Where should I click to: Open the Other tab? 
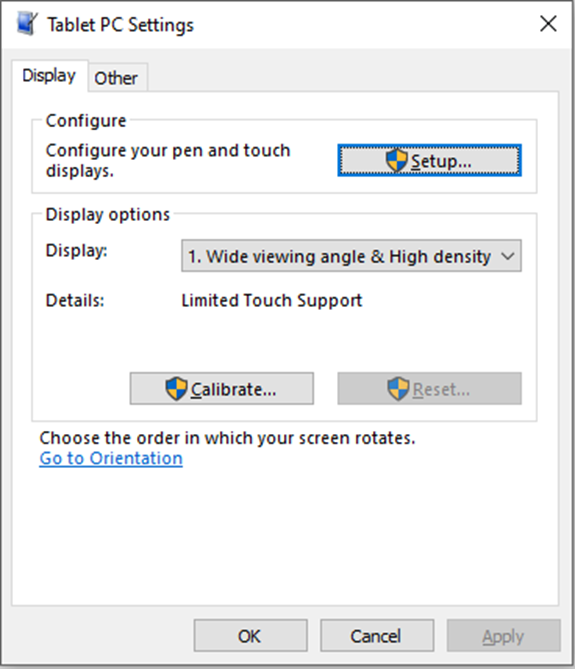pos(116,78)
